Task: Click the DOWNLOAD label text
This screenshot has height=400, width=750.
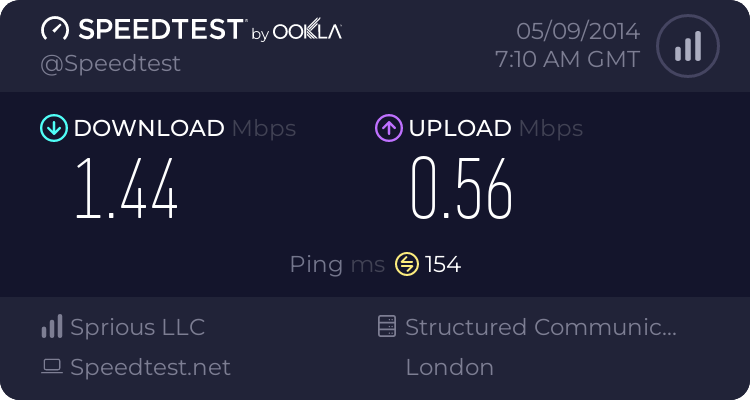Action: pyautogui.click(x=149, y=128)
